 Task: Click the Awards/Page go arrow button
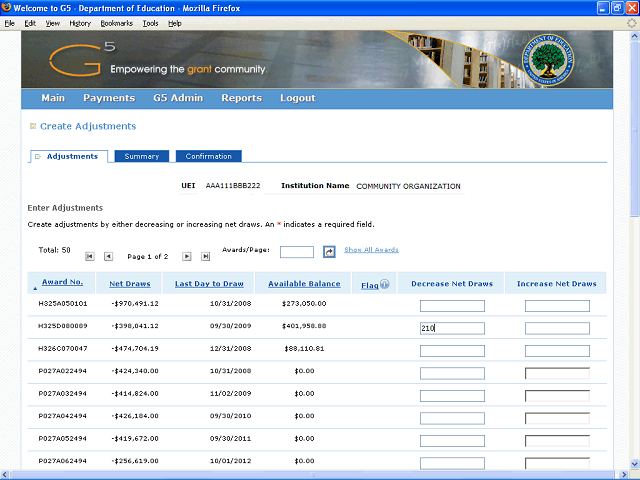coord(329,252)
